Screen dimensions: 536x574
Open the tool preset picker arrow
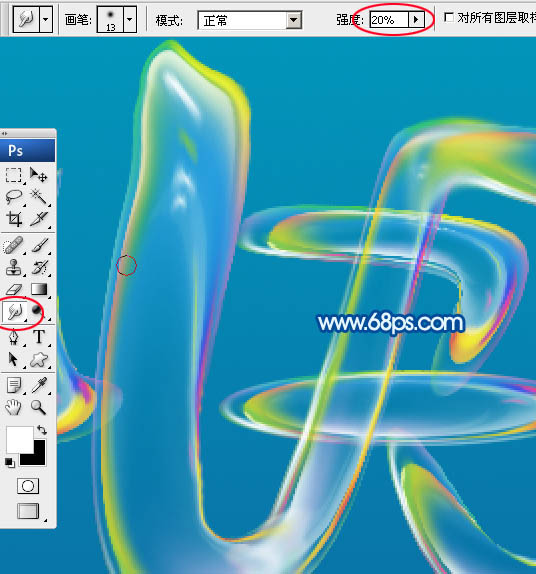(x=45, y=18)
